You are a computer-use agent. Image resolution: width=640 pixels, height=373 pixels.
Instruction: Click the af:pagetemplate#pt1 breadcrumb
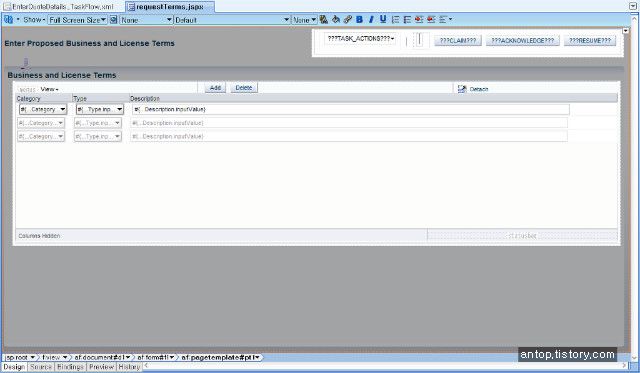pos(220,357)
